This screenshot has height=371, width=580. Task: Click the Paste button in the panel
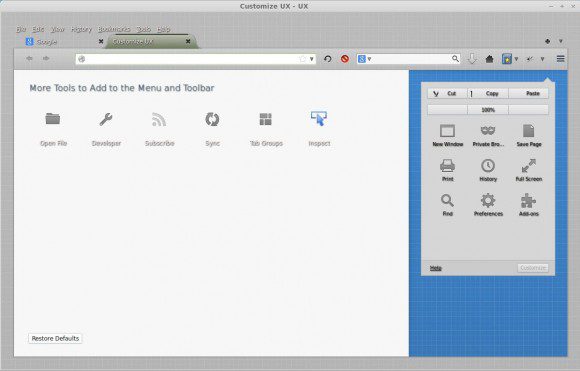click(x=529, y=94)
